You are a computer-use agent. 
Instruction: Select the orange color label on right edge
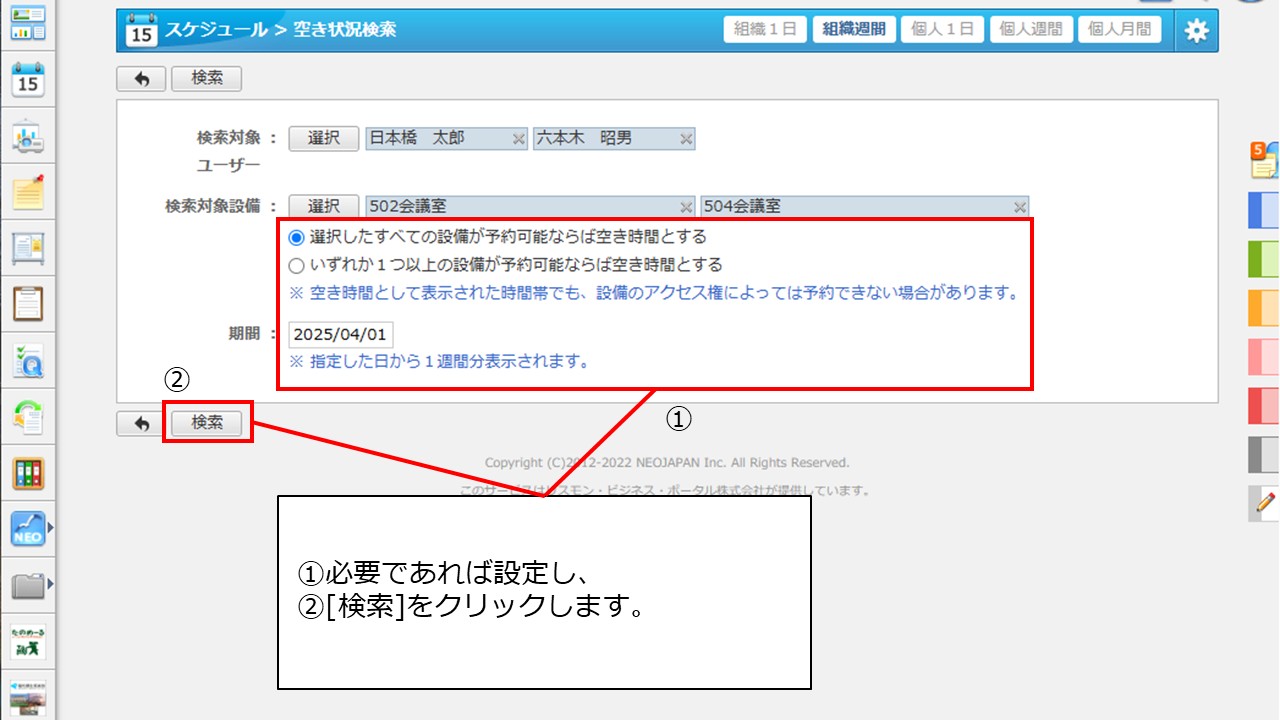pyautogui.click(x=1264, y=307)
